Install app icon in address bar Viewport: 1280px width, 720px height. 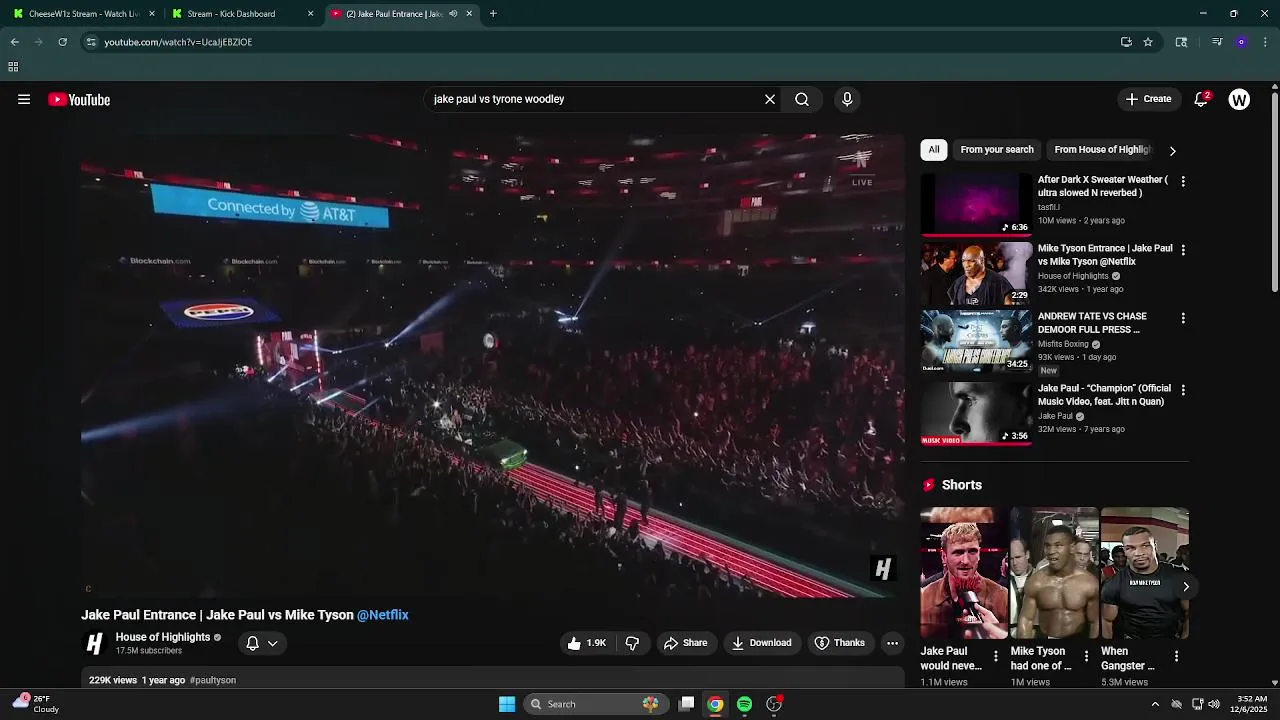pyautogui.click(x=1126, y=42)
